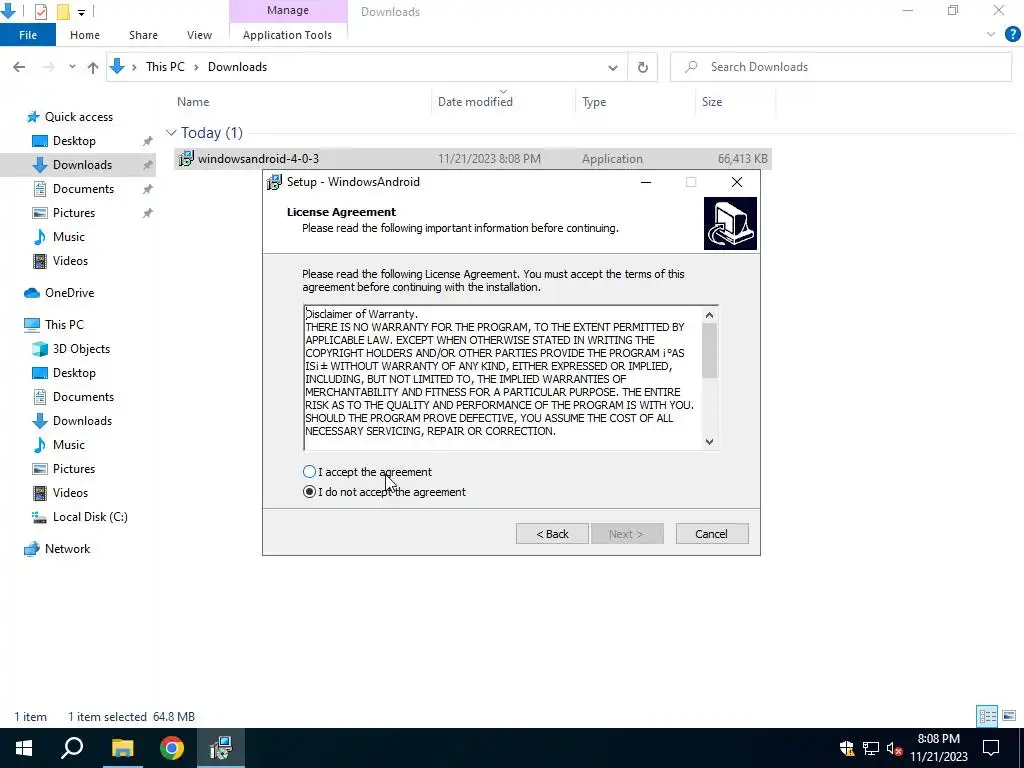Click the installer icon in Setup header

[730, 223]
